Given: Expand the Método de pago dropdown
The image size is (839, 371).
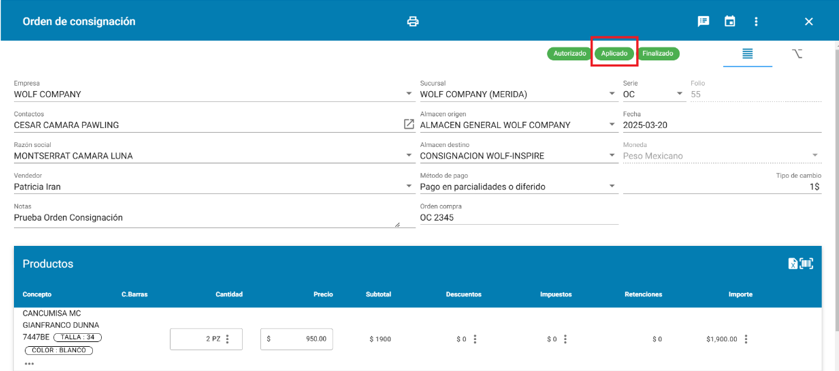Looking at the screenshot, I should [x=612, y=187].
